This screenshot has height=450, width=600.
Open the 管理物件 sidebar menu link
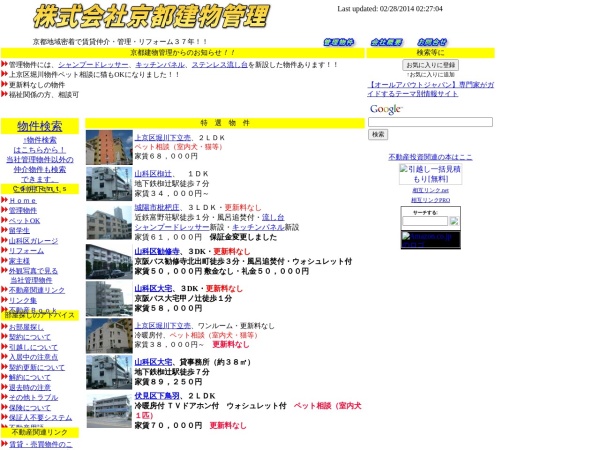click(x=23, y=210)
